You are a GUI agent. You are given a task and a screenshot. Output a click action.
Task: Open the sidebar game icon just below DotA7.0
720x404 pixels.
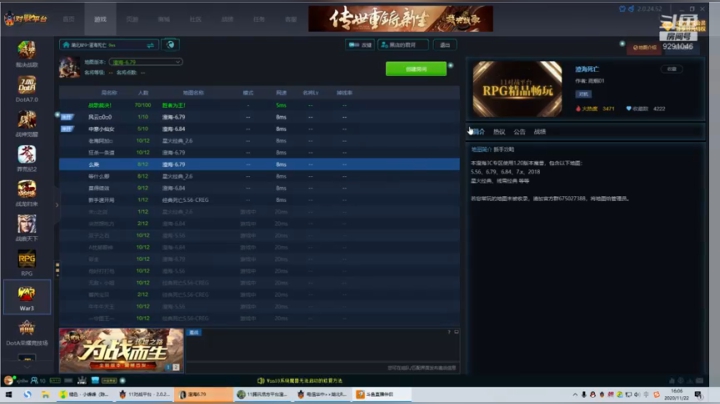click(27, 120)
